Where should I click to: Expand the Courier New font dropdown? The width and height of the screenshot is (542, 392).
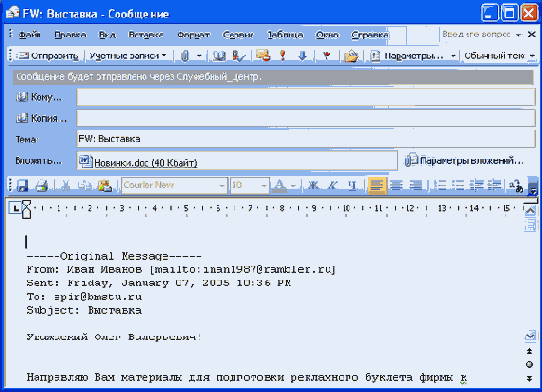pyautogui.click(x=222, y=186)
